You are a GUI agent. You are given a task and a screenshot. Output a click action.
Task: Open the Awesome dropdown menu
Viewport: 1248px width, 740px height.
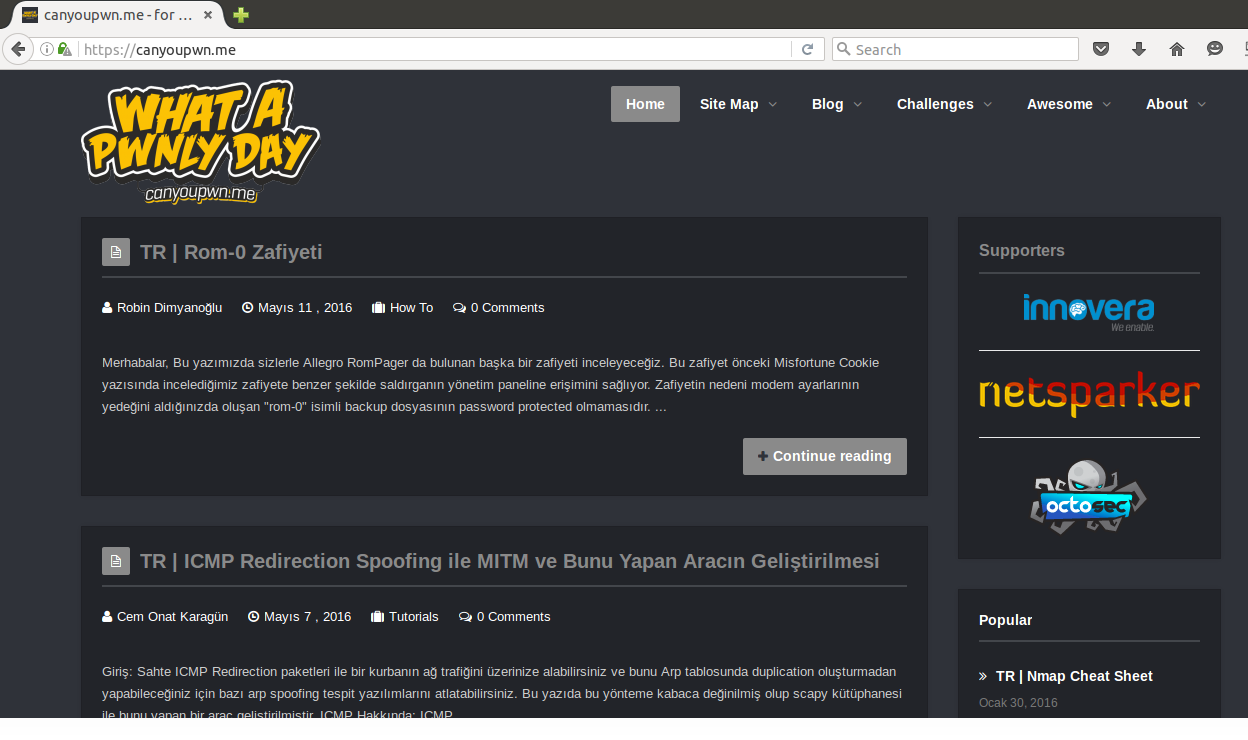coord(1069,104)
